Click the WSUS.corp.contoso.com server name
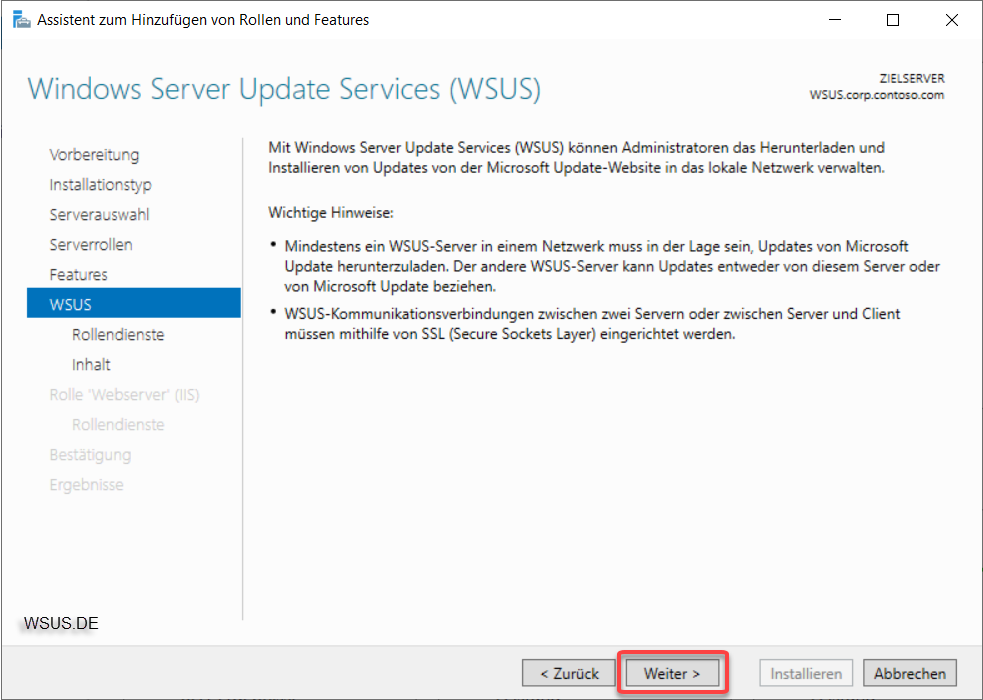Viewport: 983px width, 700px height. (876, 95)
